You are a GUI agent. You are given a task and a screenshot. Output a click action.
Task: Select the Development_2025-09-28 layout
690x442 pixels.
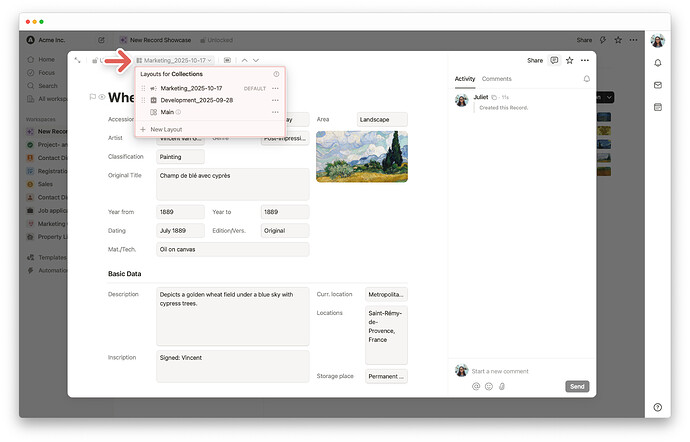197,100
